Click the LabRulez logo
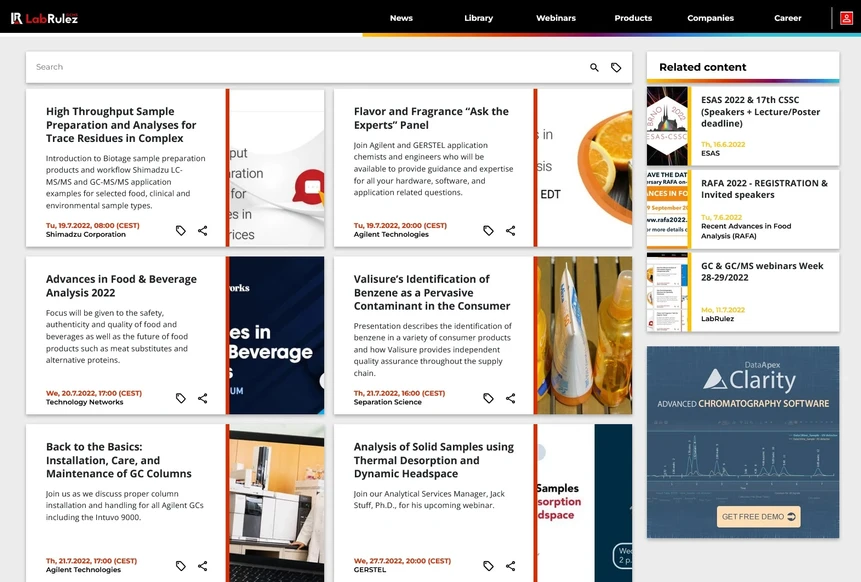Screen dimensions: 861x582 click(44, 18)
